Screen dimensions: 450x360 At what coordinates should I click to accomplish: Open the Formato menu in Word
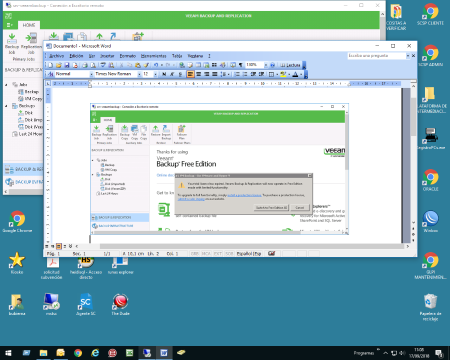[x=128, y=56]
